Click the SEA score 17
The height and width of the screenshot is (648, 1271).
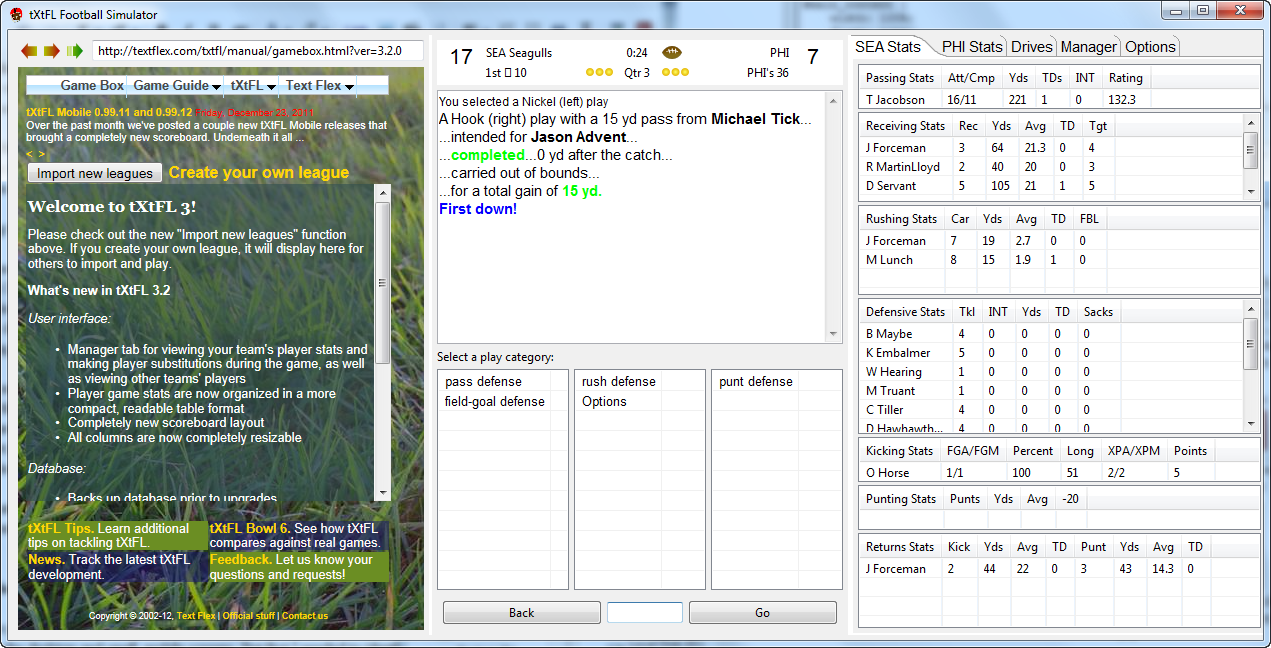(460, 57)
